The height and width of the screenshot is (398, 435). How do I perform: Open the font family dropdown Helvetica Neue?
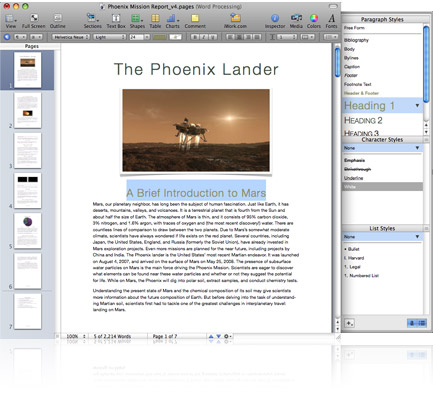coord(71,37)
